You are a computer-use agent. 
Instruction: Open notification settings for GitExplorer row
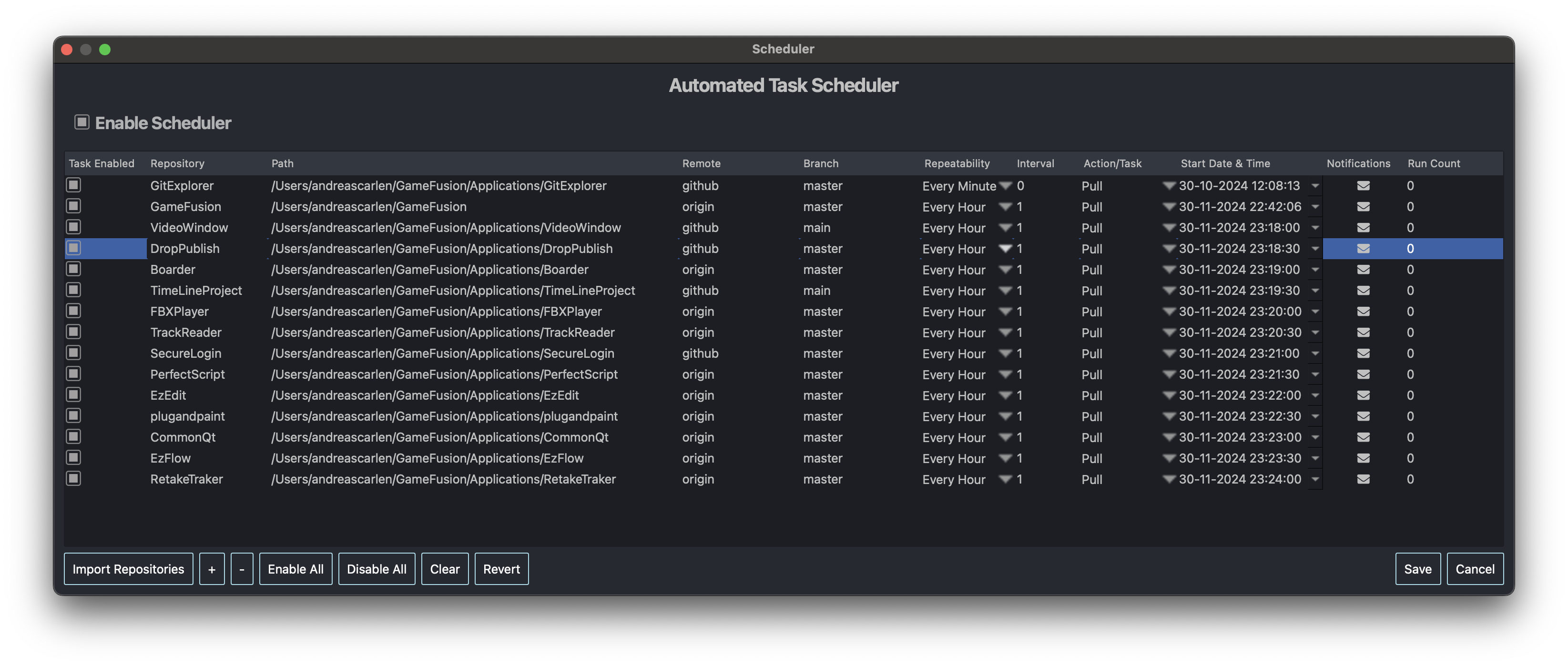[1364, 185]
